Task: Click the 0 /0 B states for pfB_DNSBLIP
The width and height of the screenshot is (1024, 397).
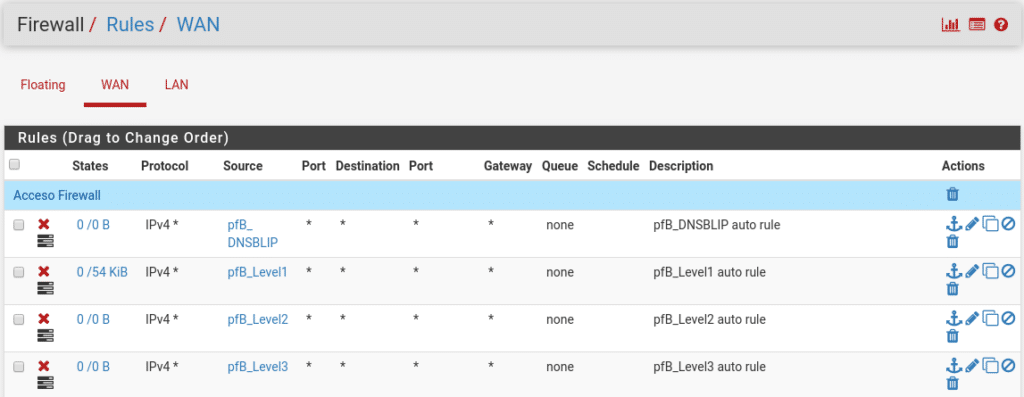Action: (x=93, y=225)
